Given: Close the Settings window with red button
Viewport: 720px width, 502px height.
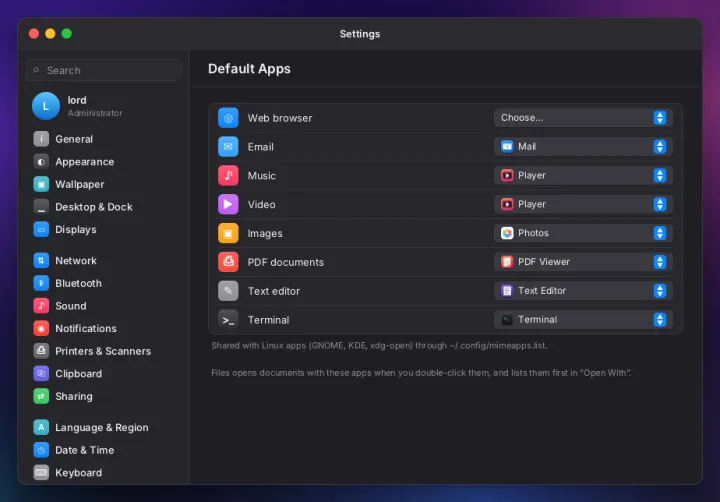Looking at the screenshot, I should pos(34,34).
